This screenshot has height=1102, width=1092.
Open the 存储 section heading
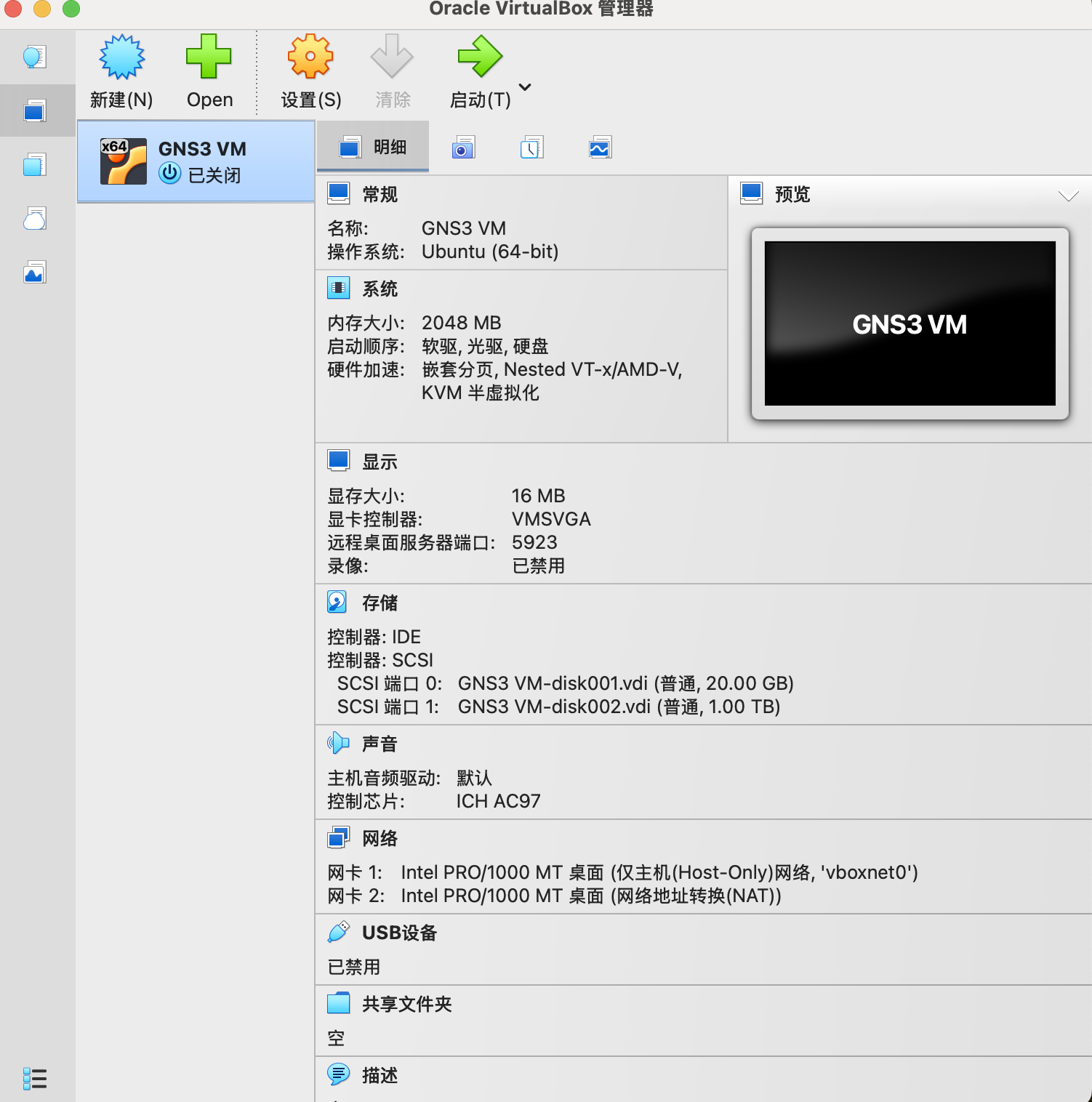(380, 603)
